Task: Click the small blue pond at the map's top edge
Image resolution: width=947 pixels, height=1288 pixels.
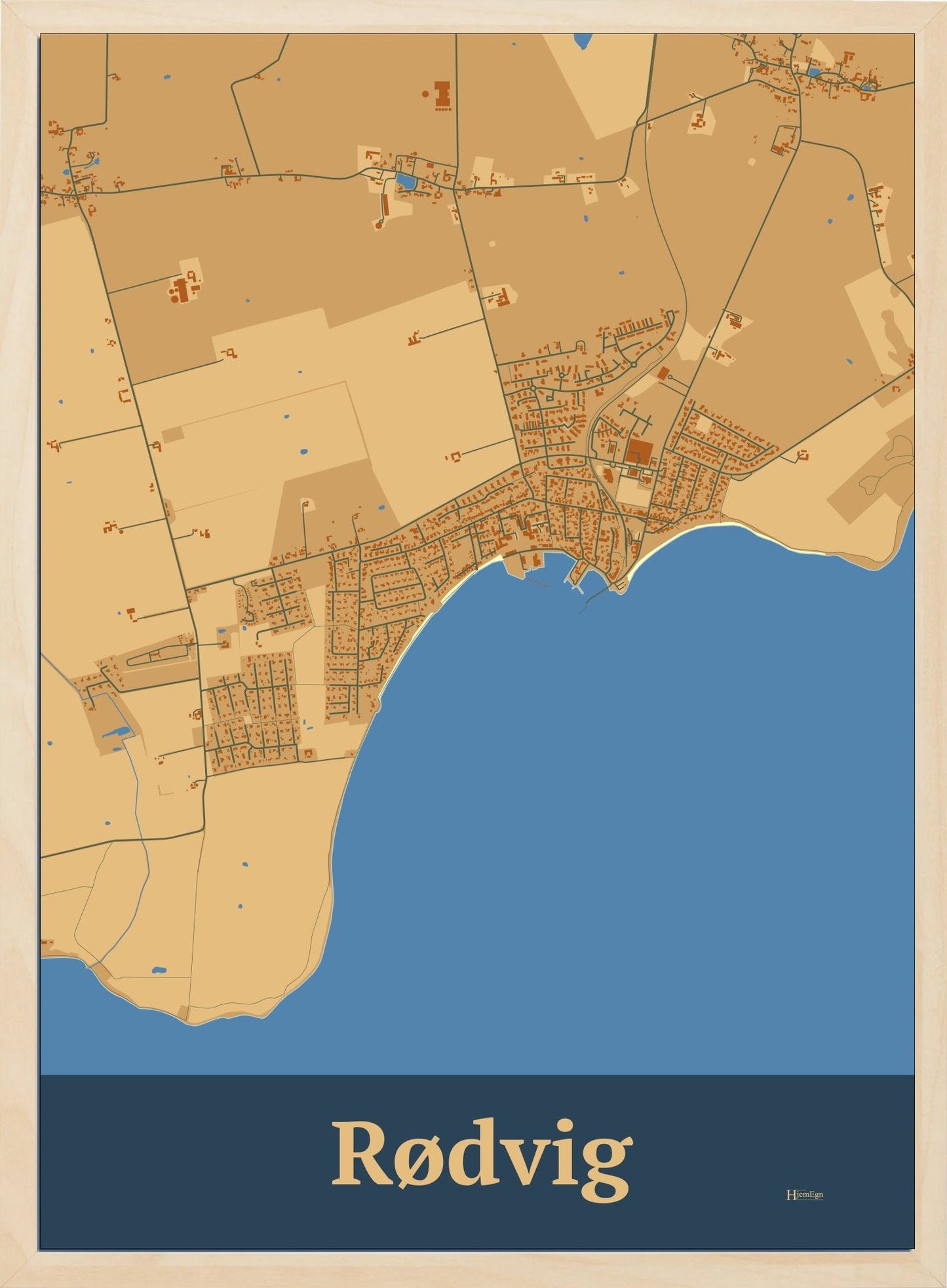Action: tap(581, 41)
